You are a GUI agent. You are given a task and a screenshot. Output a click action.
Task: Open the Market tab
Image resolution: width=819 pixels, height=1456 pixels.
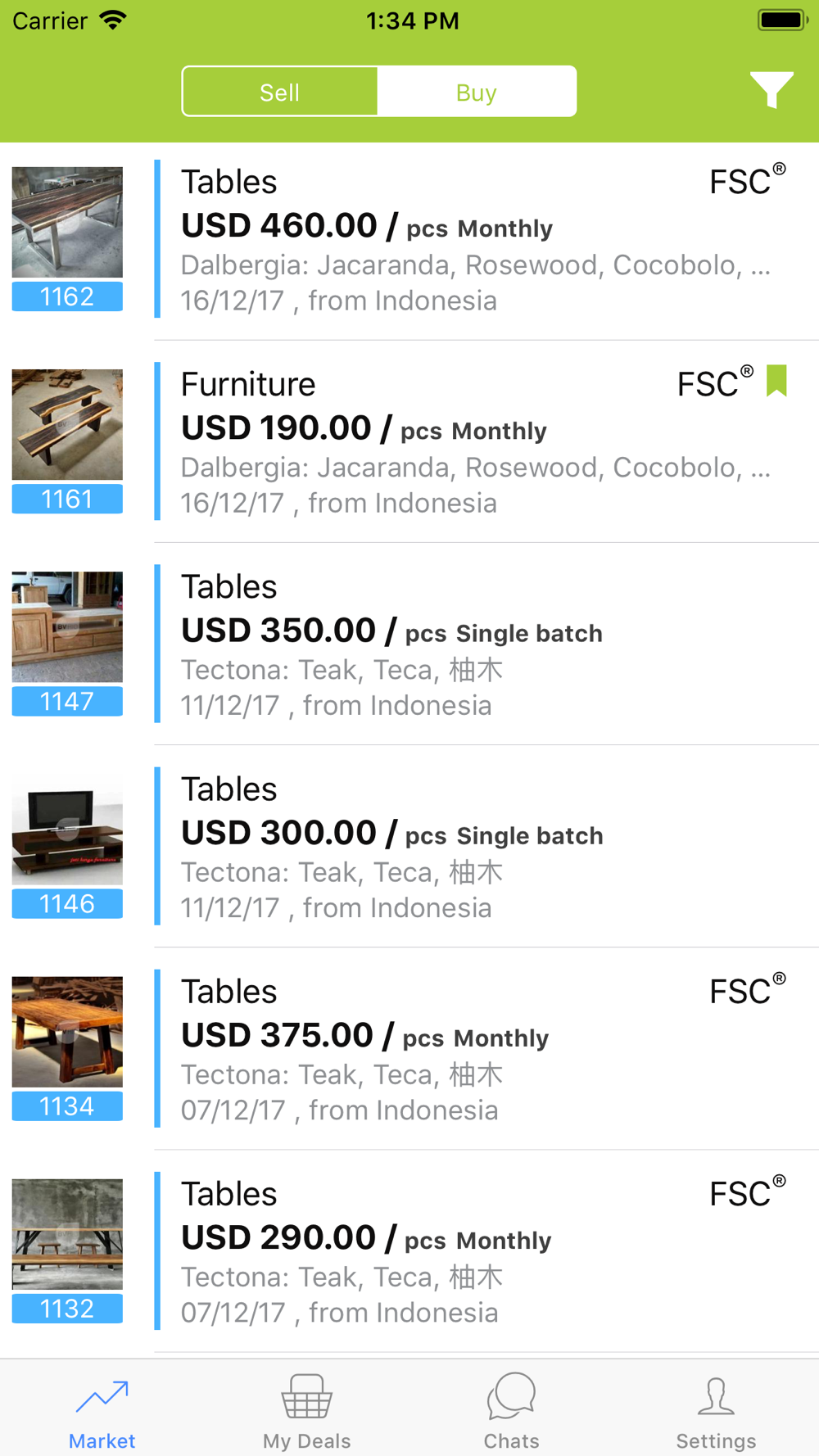coord(102,1412)
